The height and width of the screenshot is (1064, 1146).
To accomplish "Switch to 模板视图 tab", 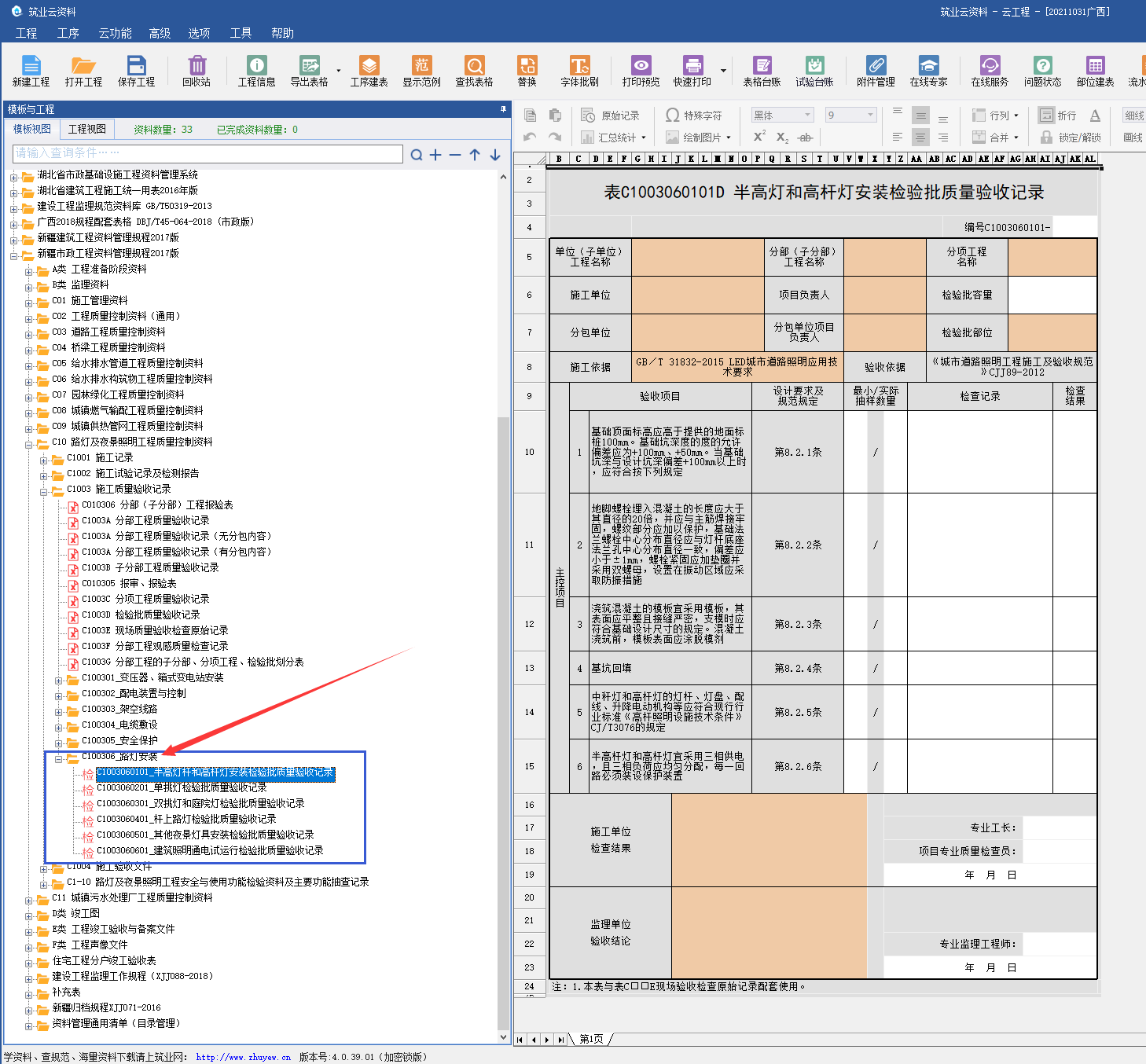I will click(x=32, y=129).
